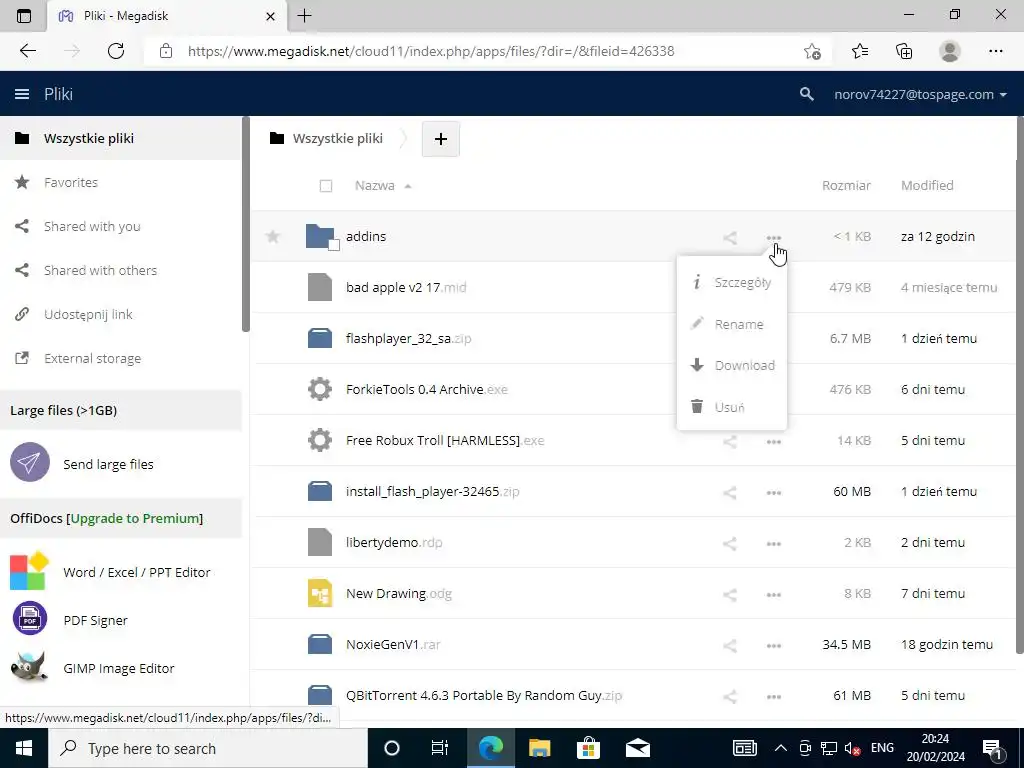Tick the addins folder checkbox
Viewport: 1024px width, 768px height.
click(334, 246)
